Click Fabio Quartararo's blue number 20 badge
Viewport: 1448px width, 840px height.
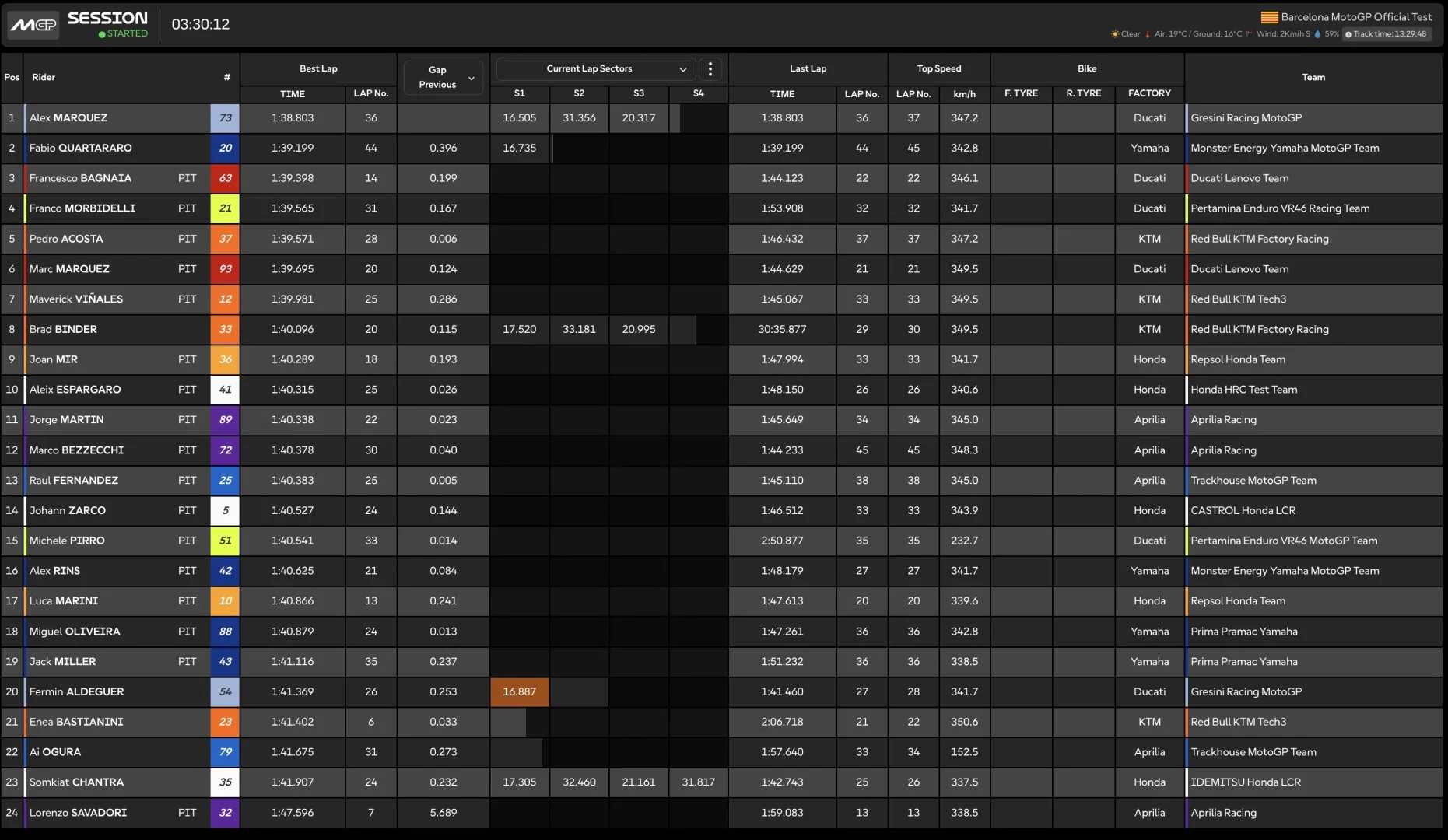pos(225,148)
